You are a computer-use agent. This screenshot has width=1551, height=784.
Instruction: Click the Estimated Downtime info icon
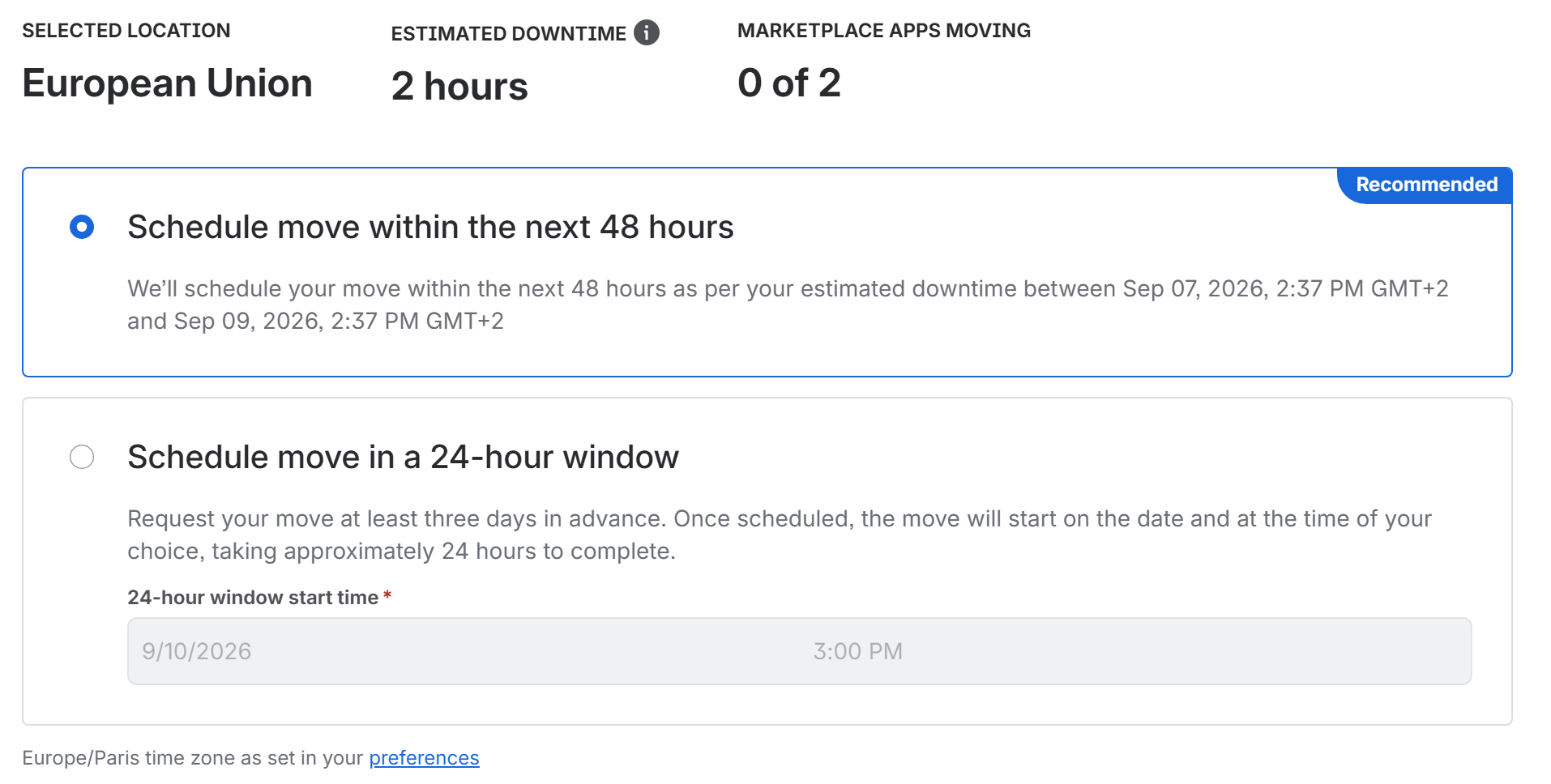tap(646, 33)
